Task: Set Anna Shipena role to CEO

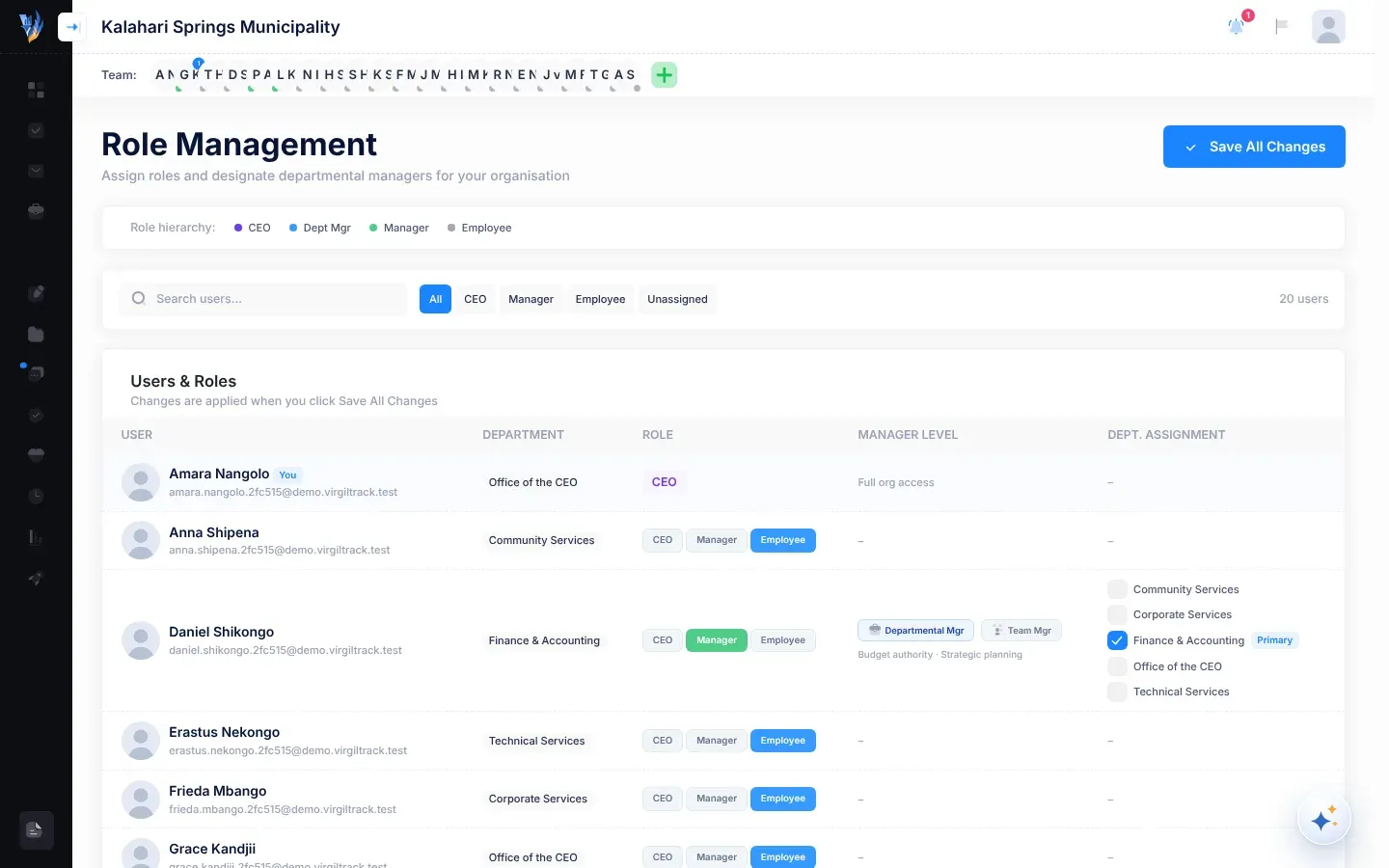Action: [x=663, y=540]
